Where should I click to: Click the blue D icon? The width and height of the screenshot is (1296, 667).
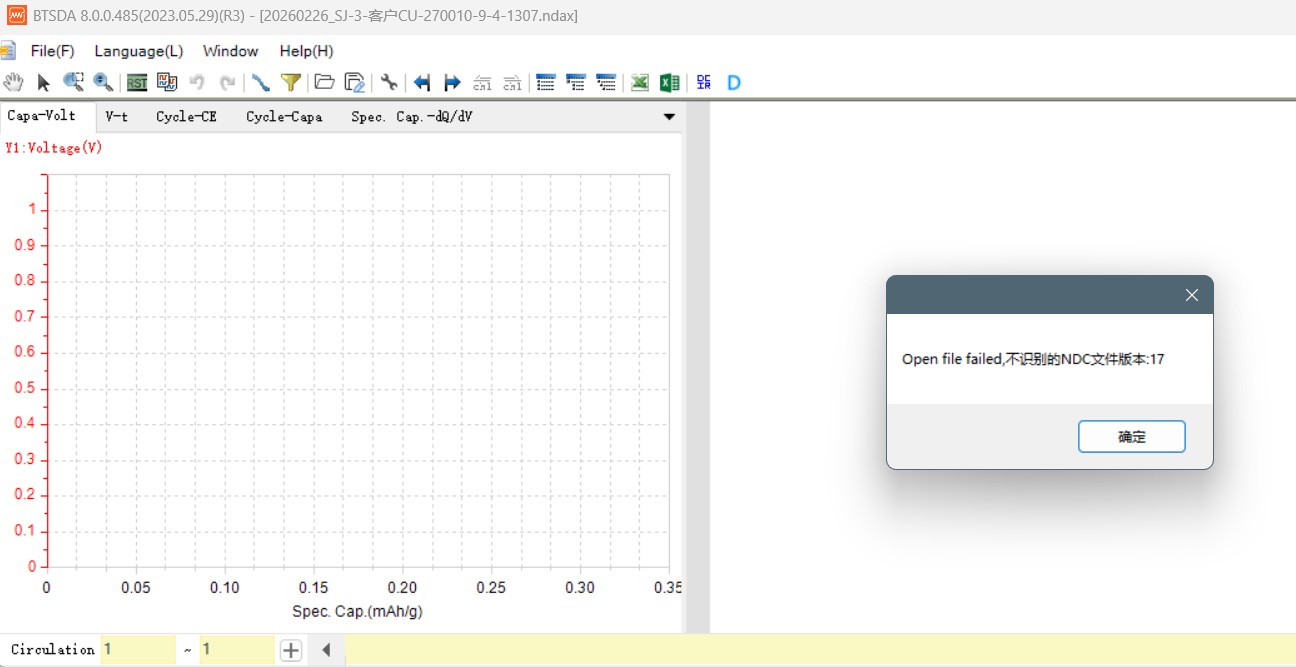pos(734,82)
